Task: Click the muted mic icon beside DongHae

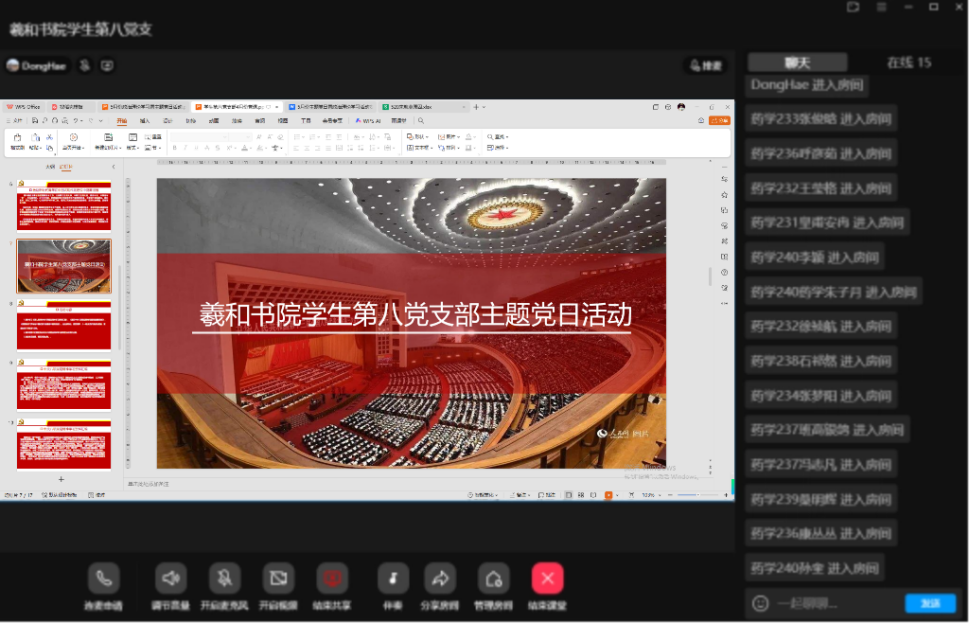Action: click(85, 65)
